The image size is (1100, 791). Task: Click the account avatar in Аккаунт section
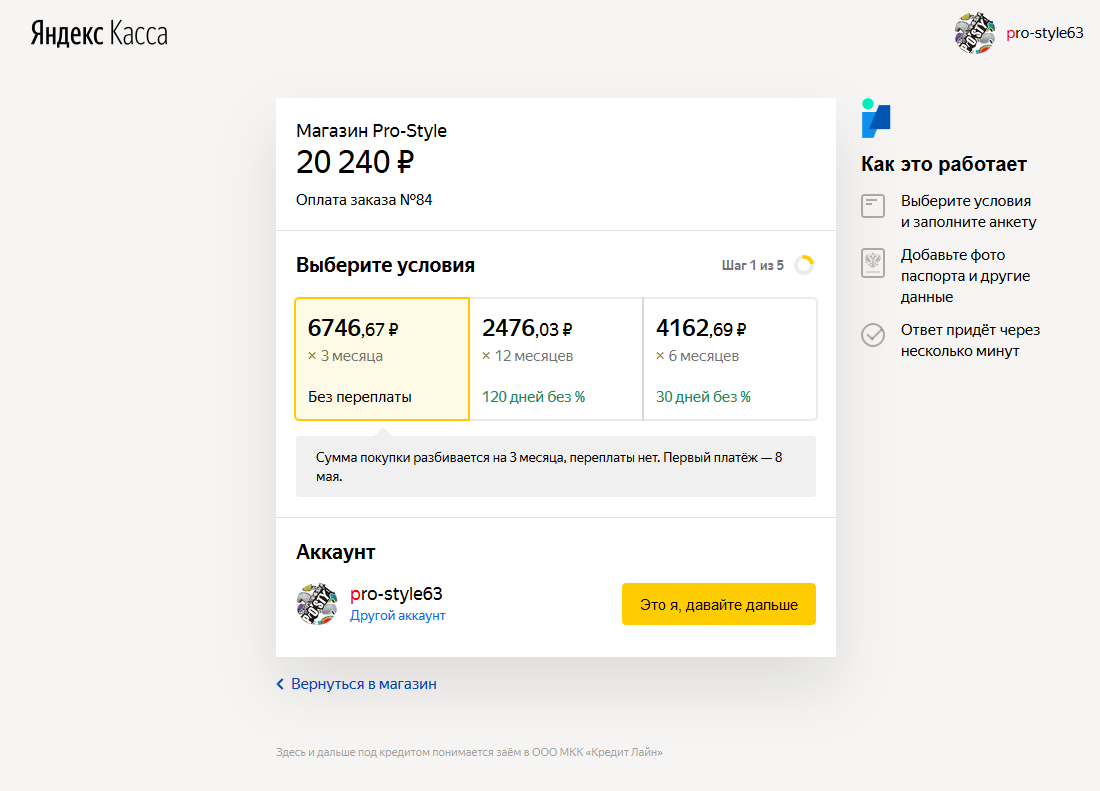coord(317,604)
